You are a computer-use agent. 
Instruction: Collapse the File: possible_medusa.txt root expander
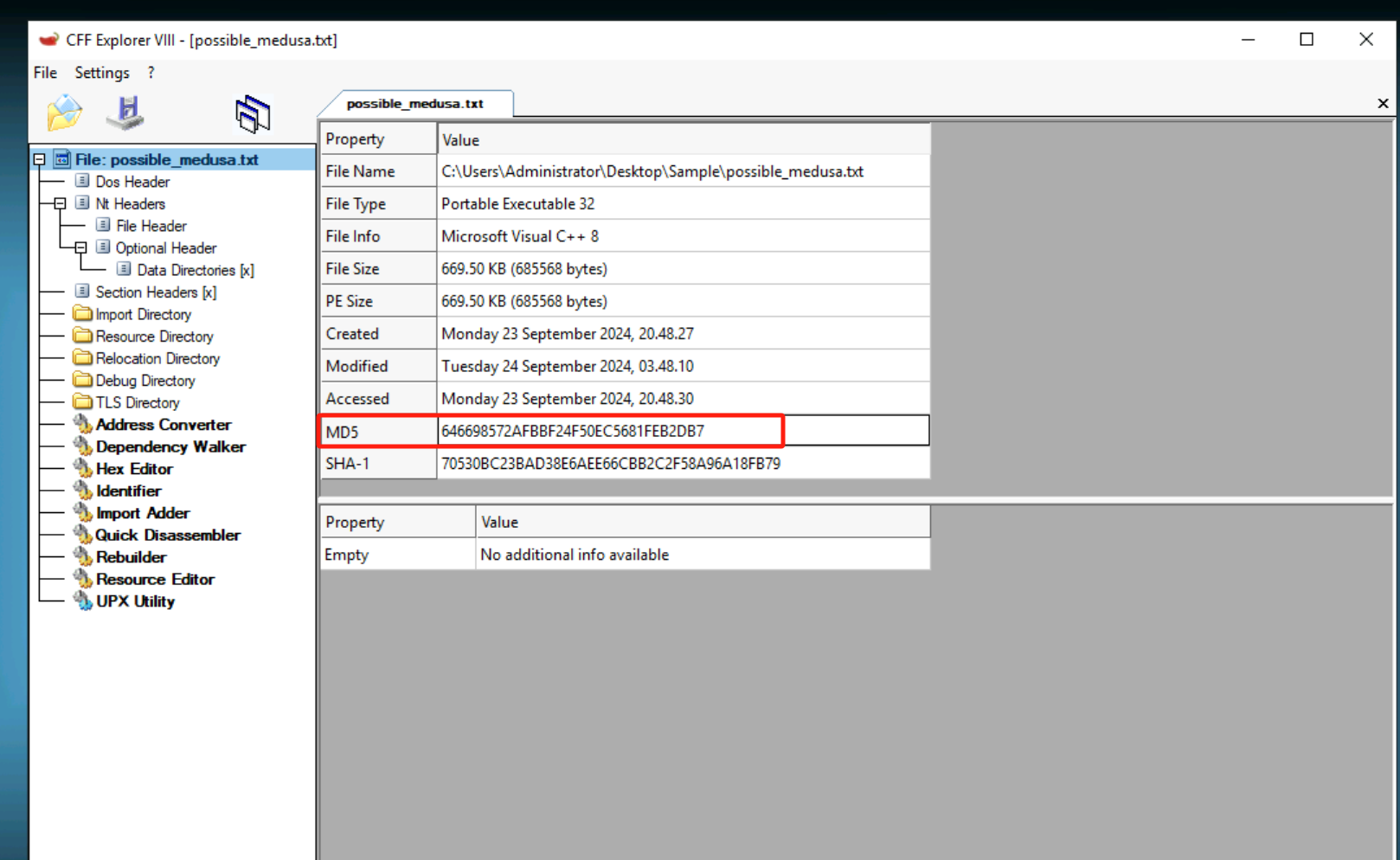40,159
